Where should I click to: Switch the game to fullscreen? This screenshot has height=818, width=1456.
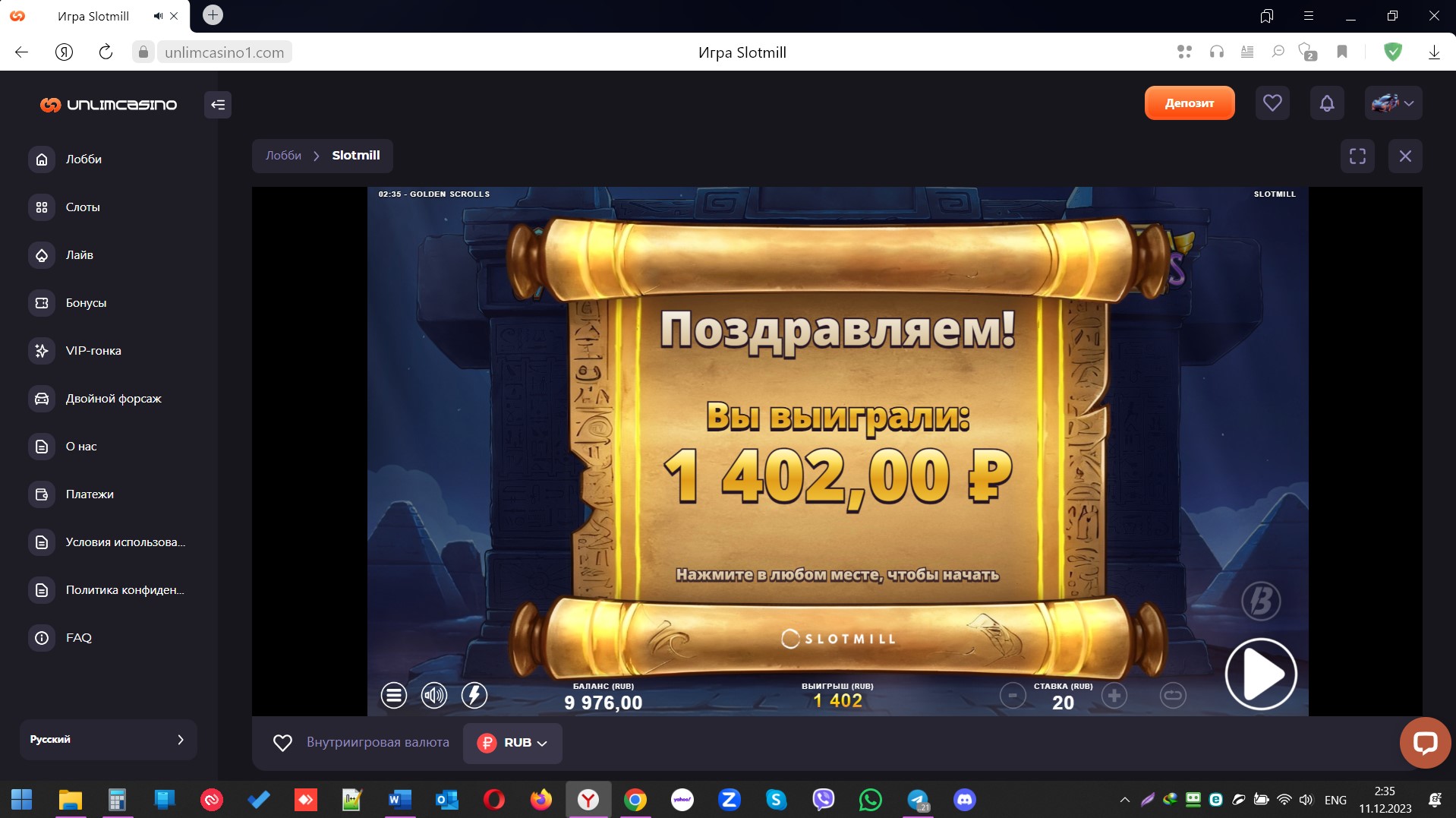[x=1357, y=156]
